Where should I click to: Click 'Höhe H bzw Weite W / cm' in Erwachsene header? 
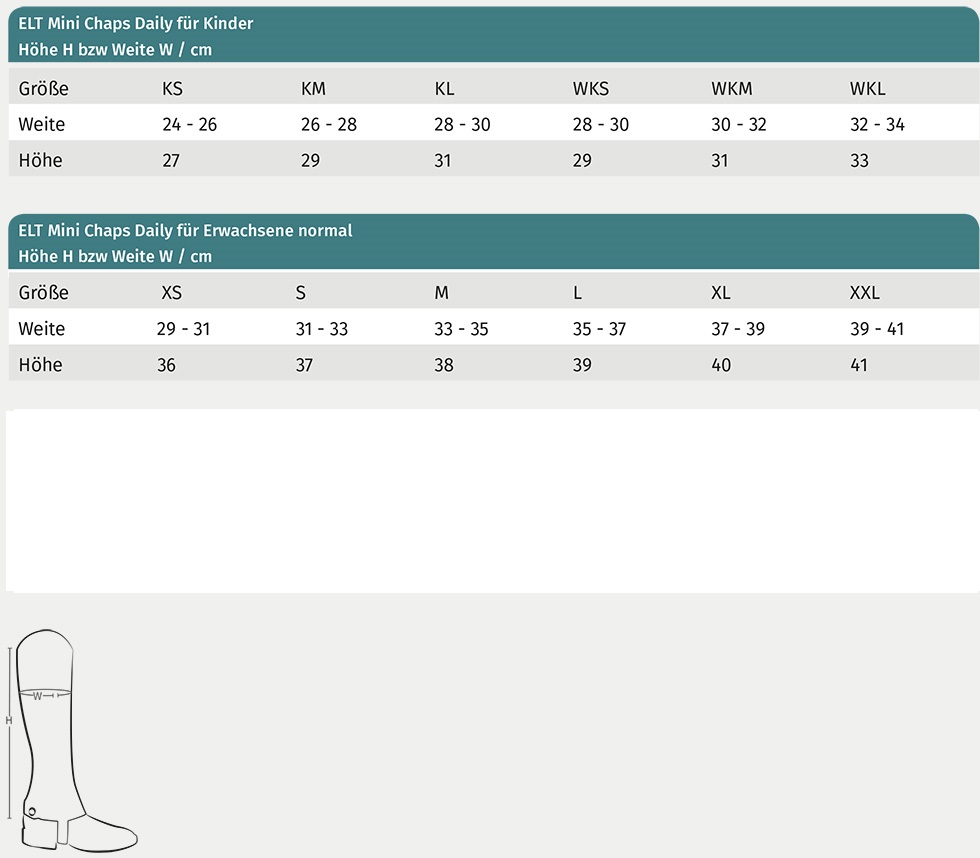(115, 256)
